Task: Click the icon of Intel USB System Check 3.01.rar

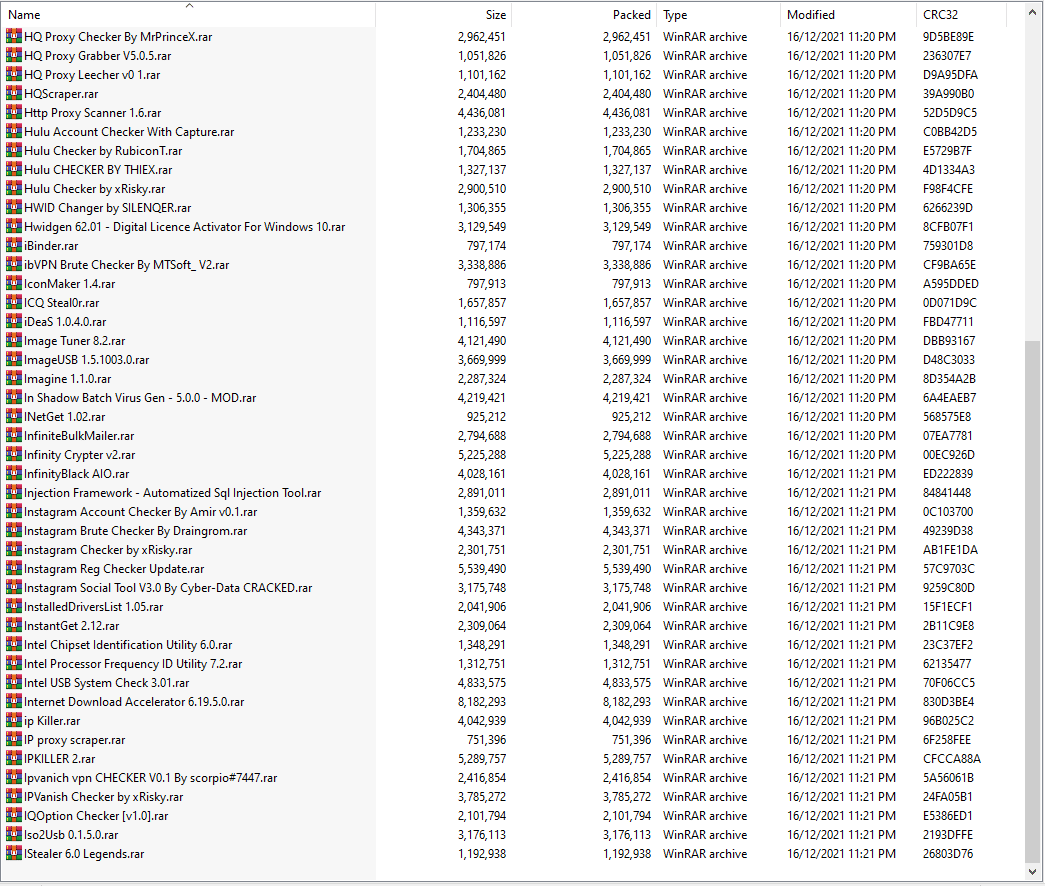Action: pos(13,683)
